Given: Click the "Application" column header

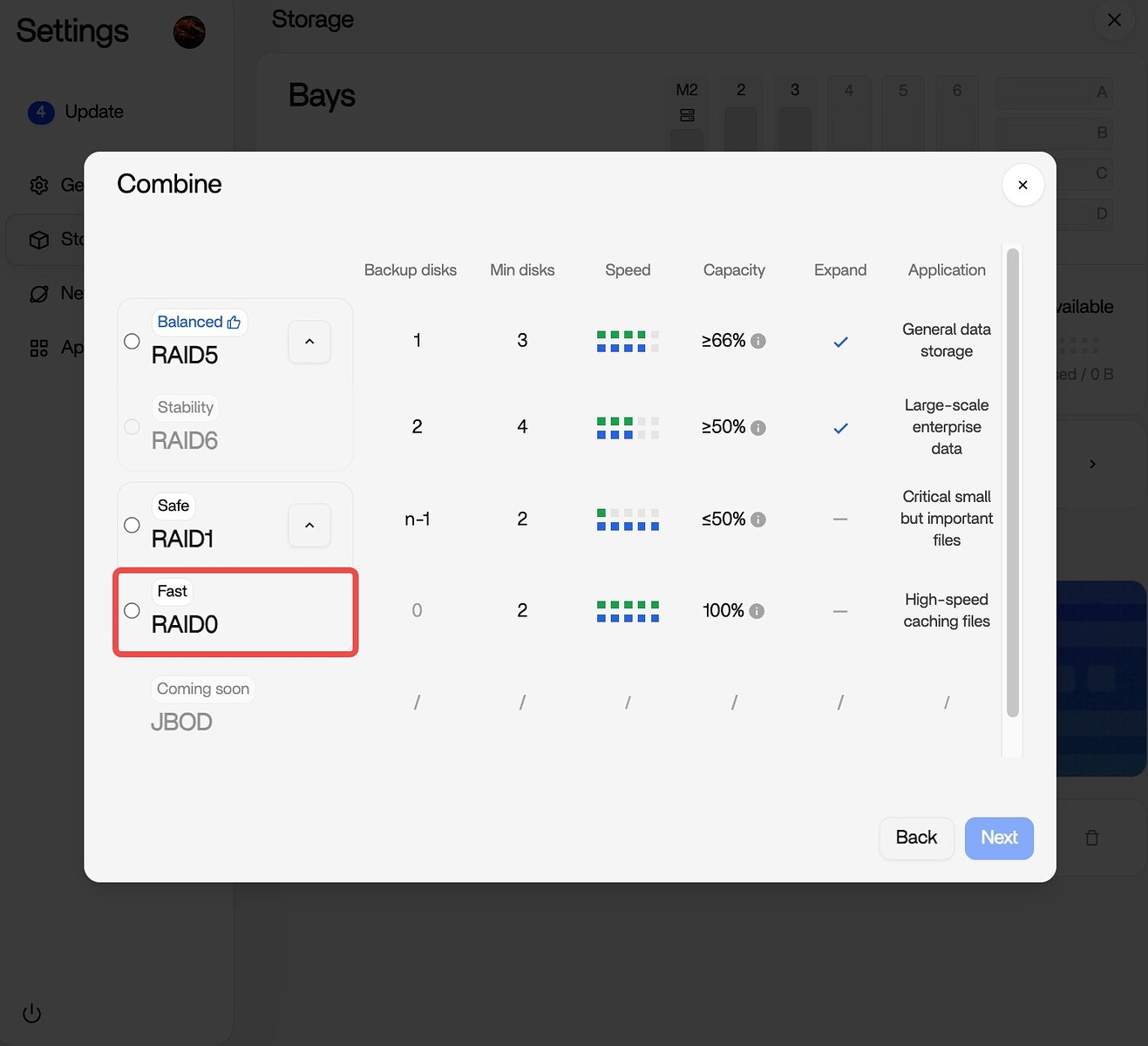Looking at the screenshot, I should [x=947, y=270].
